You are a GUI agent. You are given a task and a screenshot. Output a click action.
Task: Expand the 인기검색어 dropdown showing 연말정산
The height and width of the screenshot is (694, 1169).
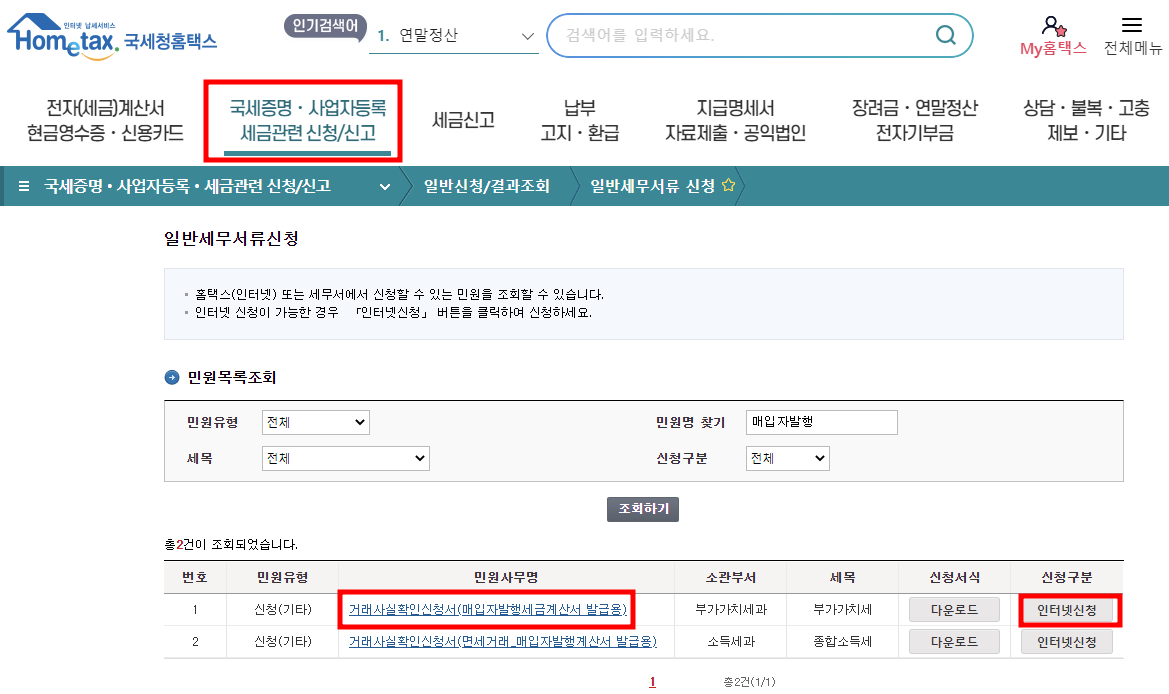tap(528, 34)
